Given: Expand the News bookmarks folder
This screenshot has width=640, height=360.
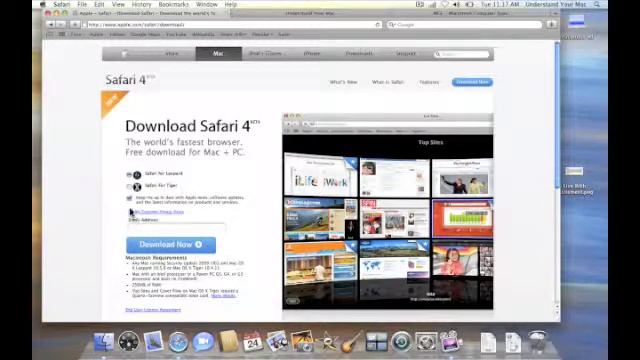Looking at the screenshot, I should pyautogui.click(x=233, y=35).
